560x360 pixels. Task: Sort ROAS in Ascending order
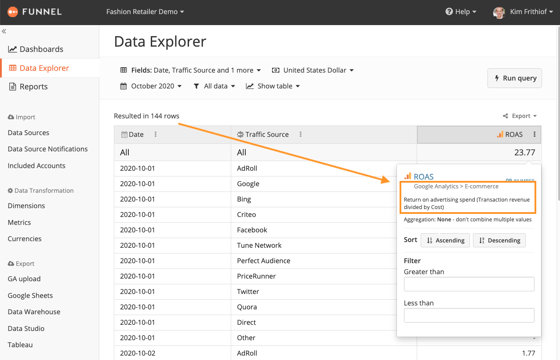point(445,240)
